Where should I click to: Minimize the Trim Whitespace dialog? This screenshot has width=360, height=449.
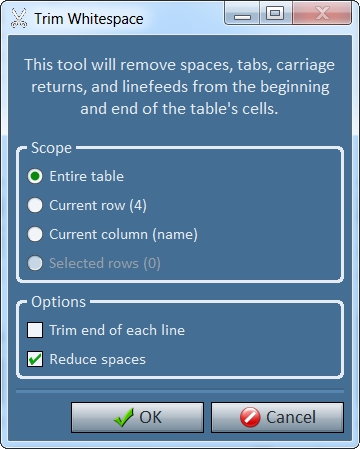pyautogui.click(x=242, y=14)
